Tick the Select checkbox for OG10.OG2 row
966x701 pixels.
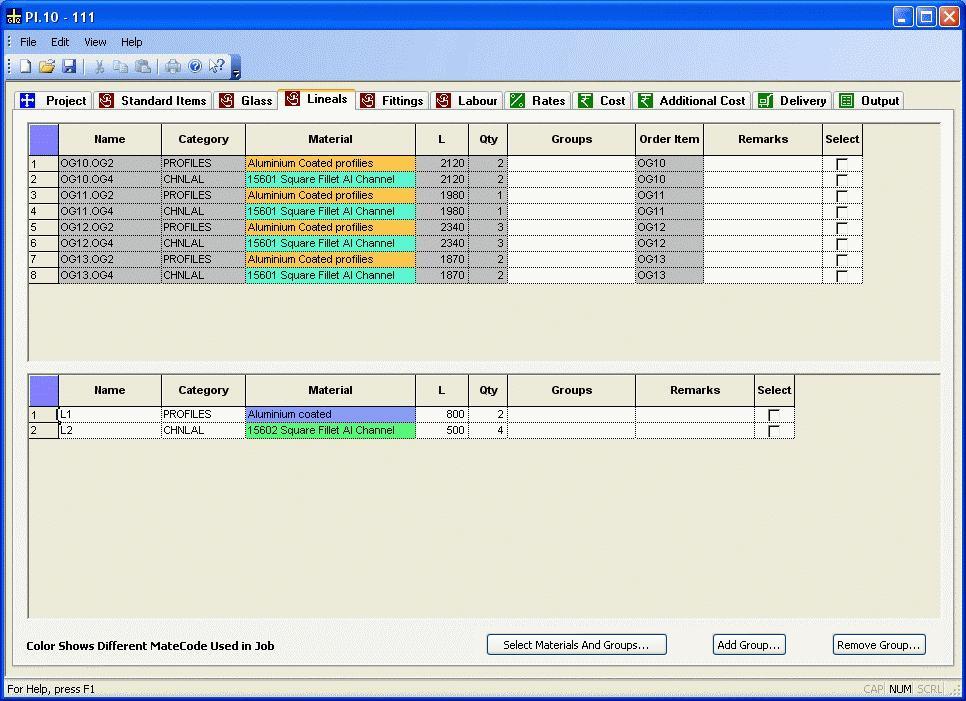[x=842, y=164]
